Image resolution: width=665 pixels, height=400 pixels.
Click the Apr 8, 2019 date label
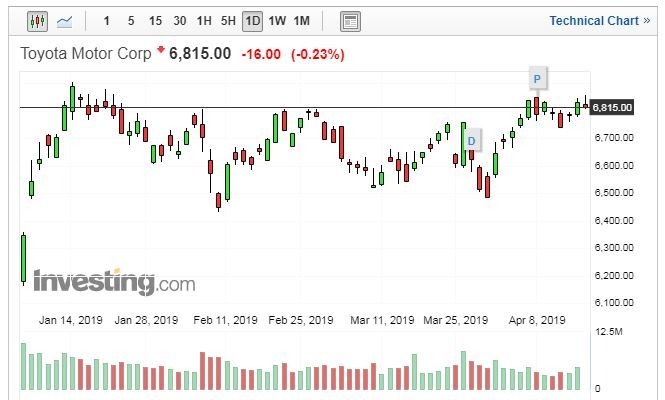pos(537,320)
